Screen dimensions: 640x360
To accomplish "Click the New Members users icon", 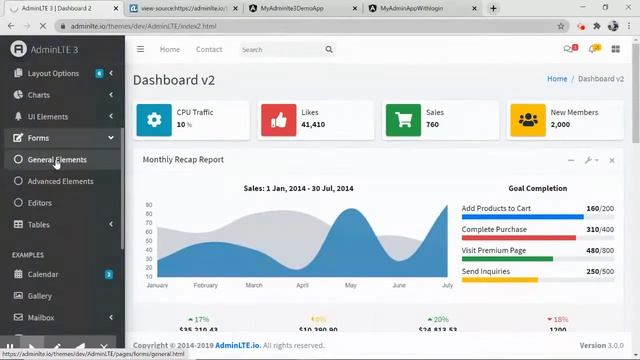I will pyautogui.click(x=528, y=120).
